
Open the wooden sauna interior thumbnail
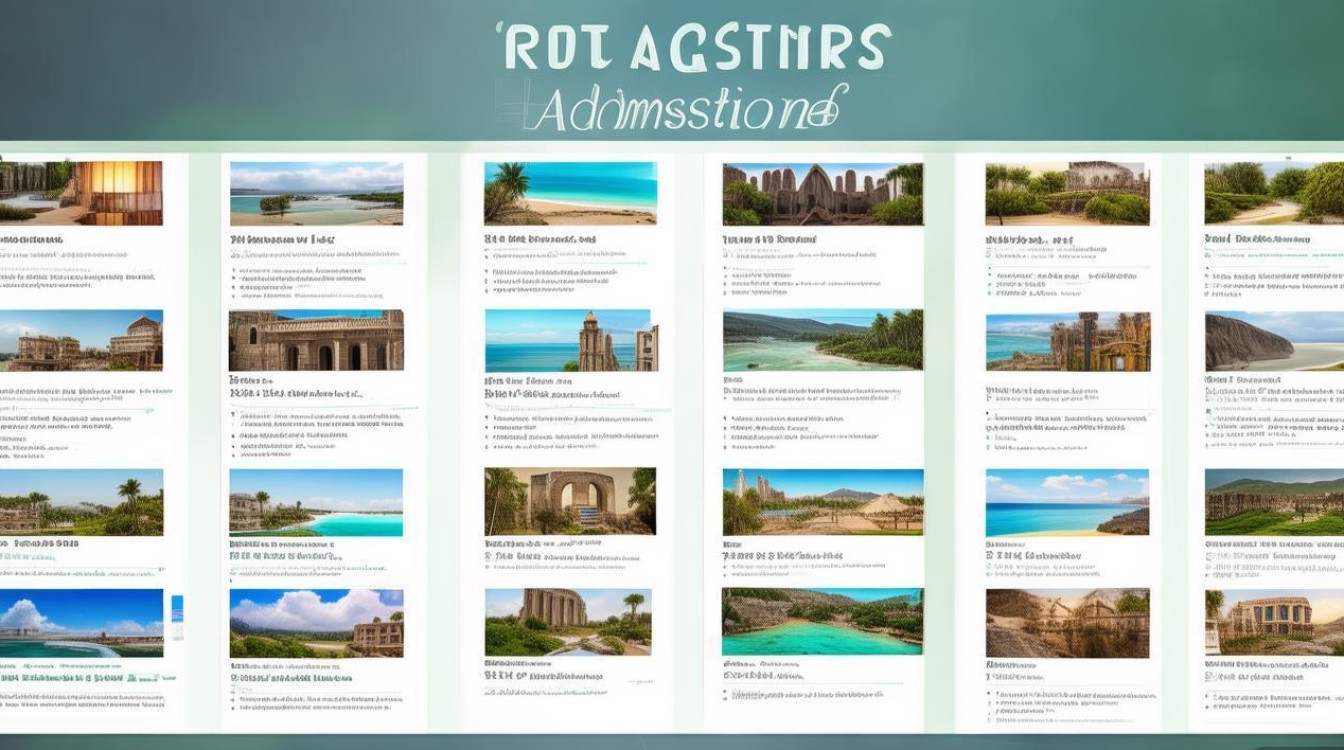pos(81,192)
